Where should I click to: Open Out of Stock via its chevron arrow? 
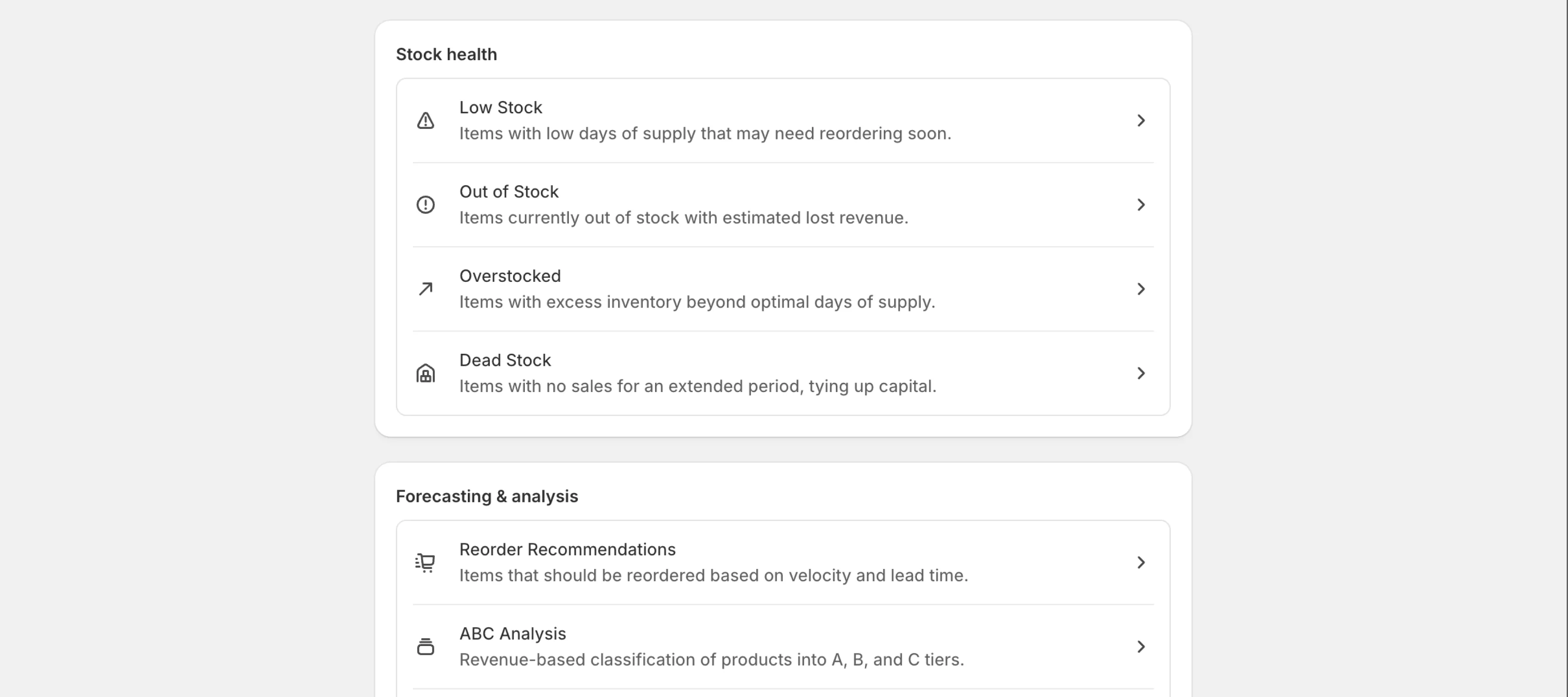1141,205
